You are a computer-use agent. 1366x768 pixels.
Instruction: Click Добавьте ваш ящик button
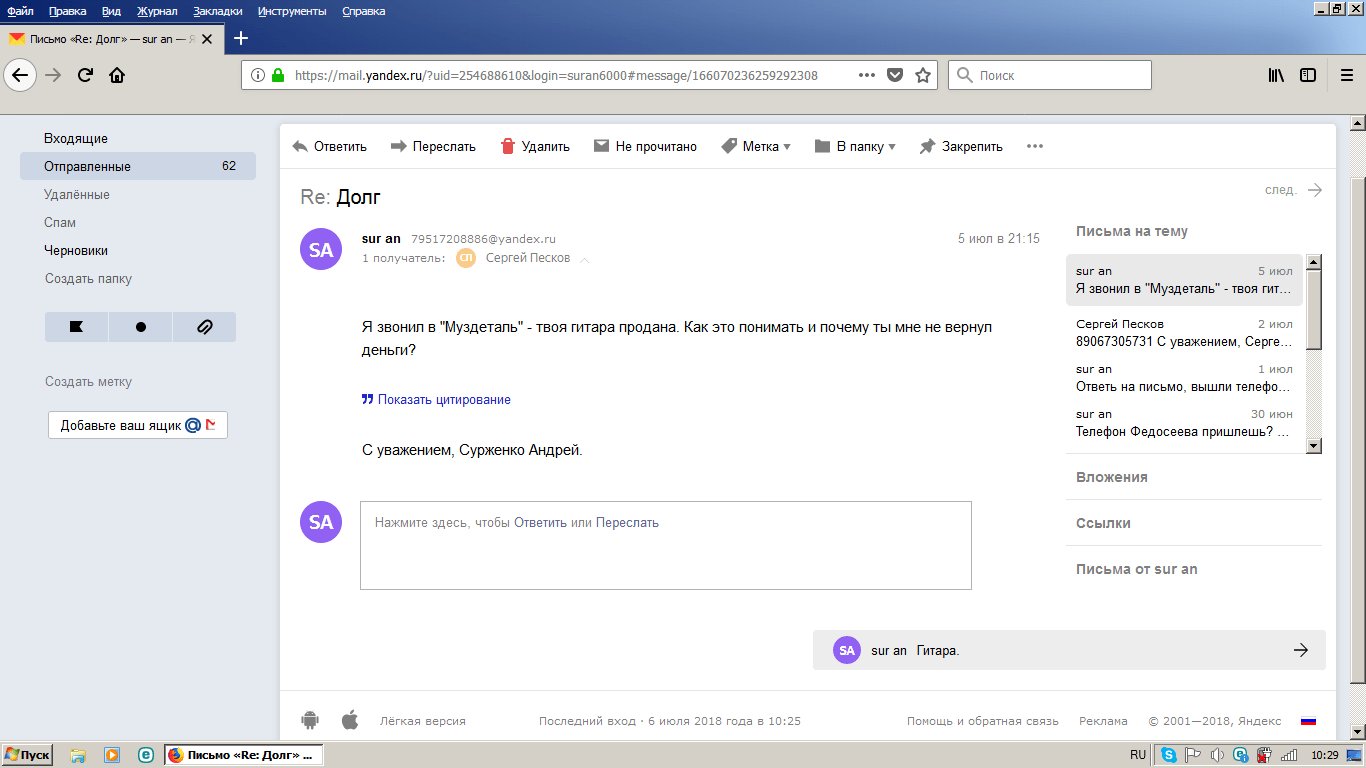138,425
